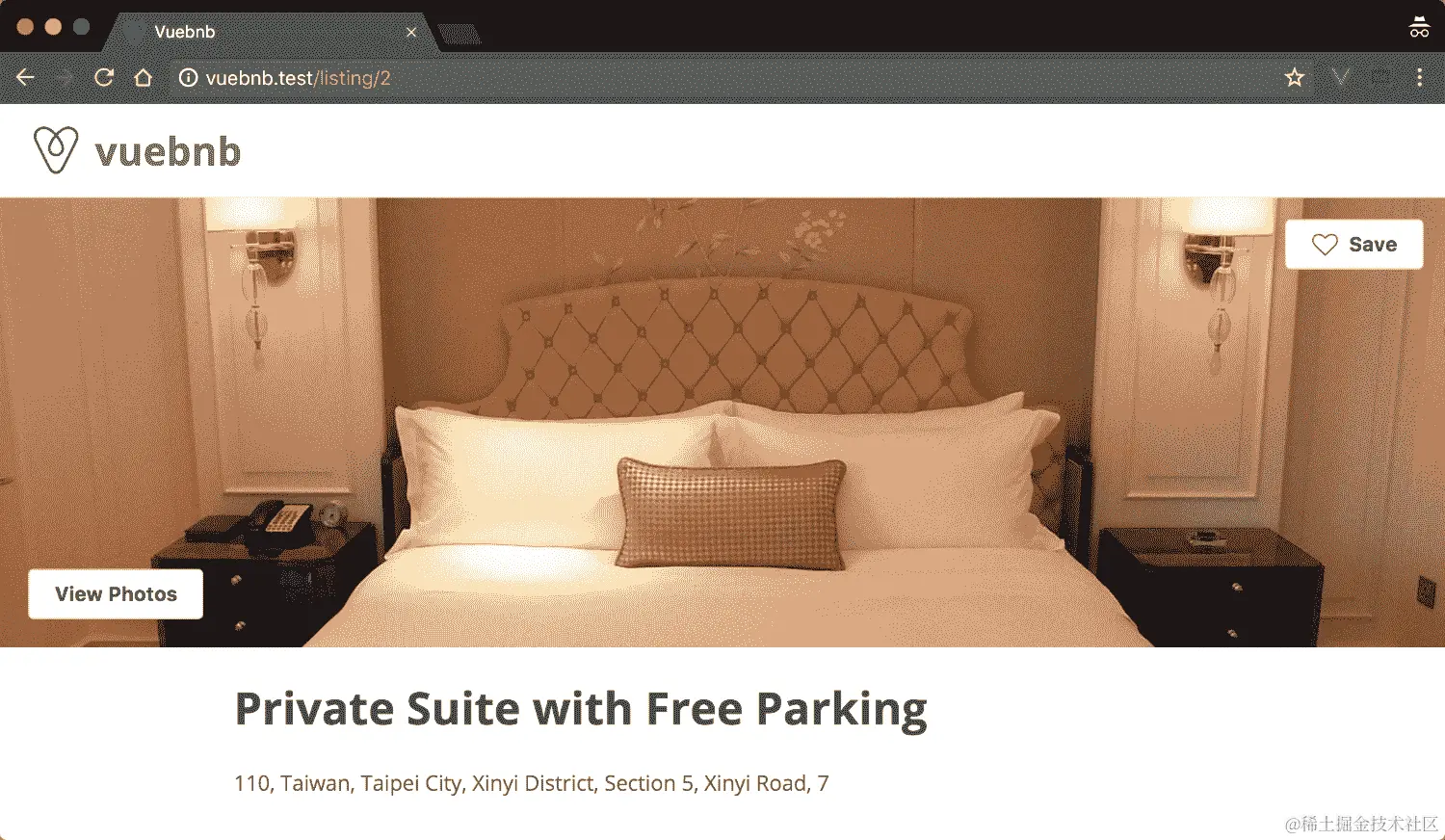
Task: Open a new tab next to Vuebnb
Action: click(460, 36)
